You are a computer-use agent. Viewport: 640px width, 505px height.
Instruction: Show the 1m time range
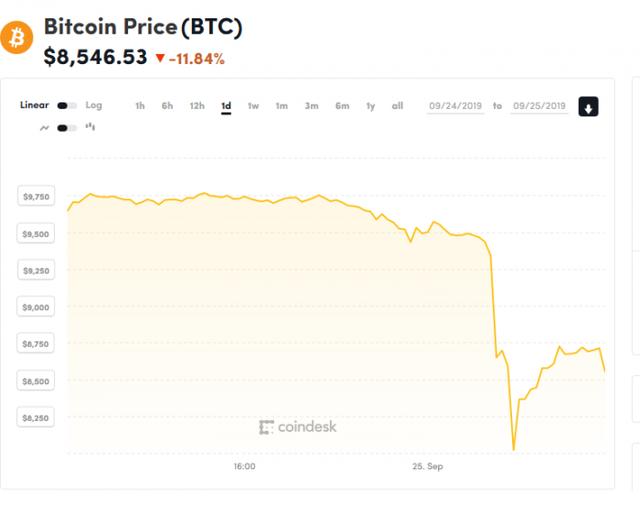click(x=282, y=105)
